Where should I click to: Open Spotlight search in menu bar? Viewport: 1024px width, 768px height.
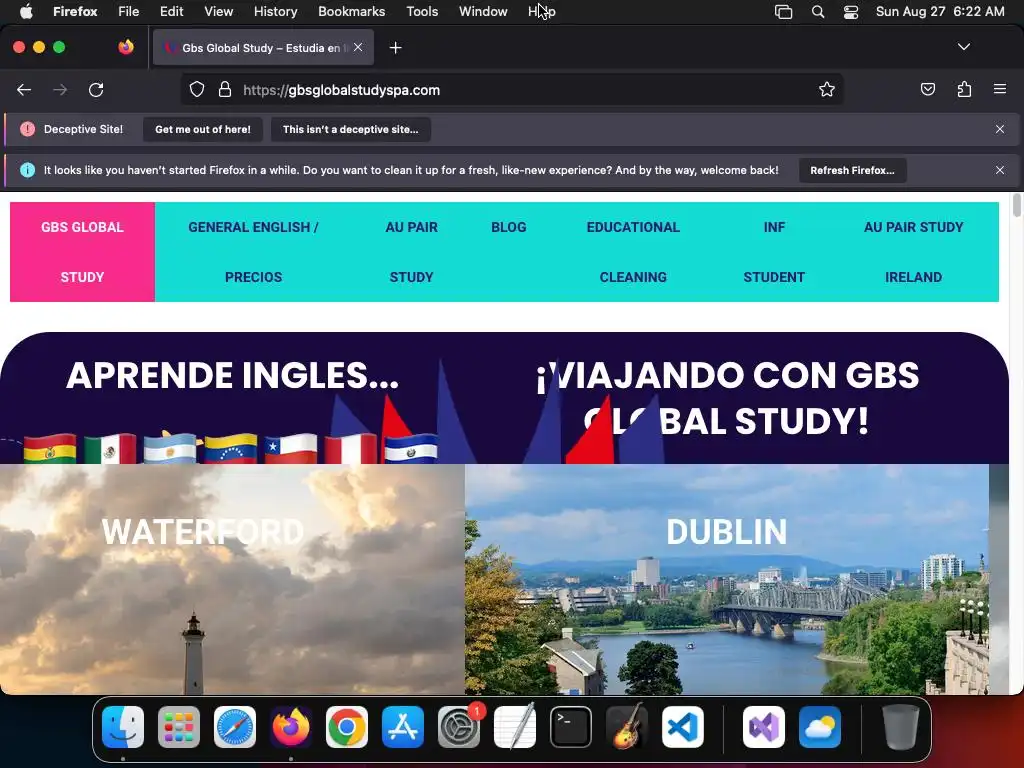pos(818,12)
